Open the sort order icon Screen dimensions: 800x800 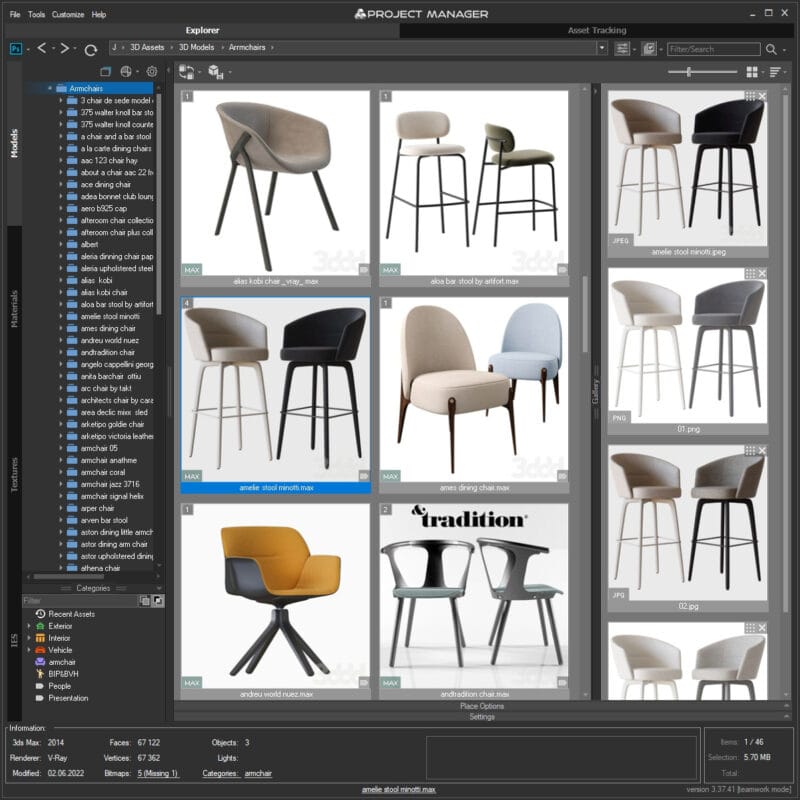coord(775,72)
